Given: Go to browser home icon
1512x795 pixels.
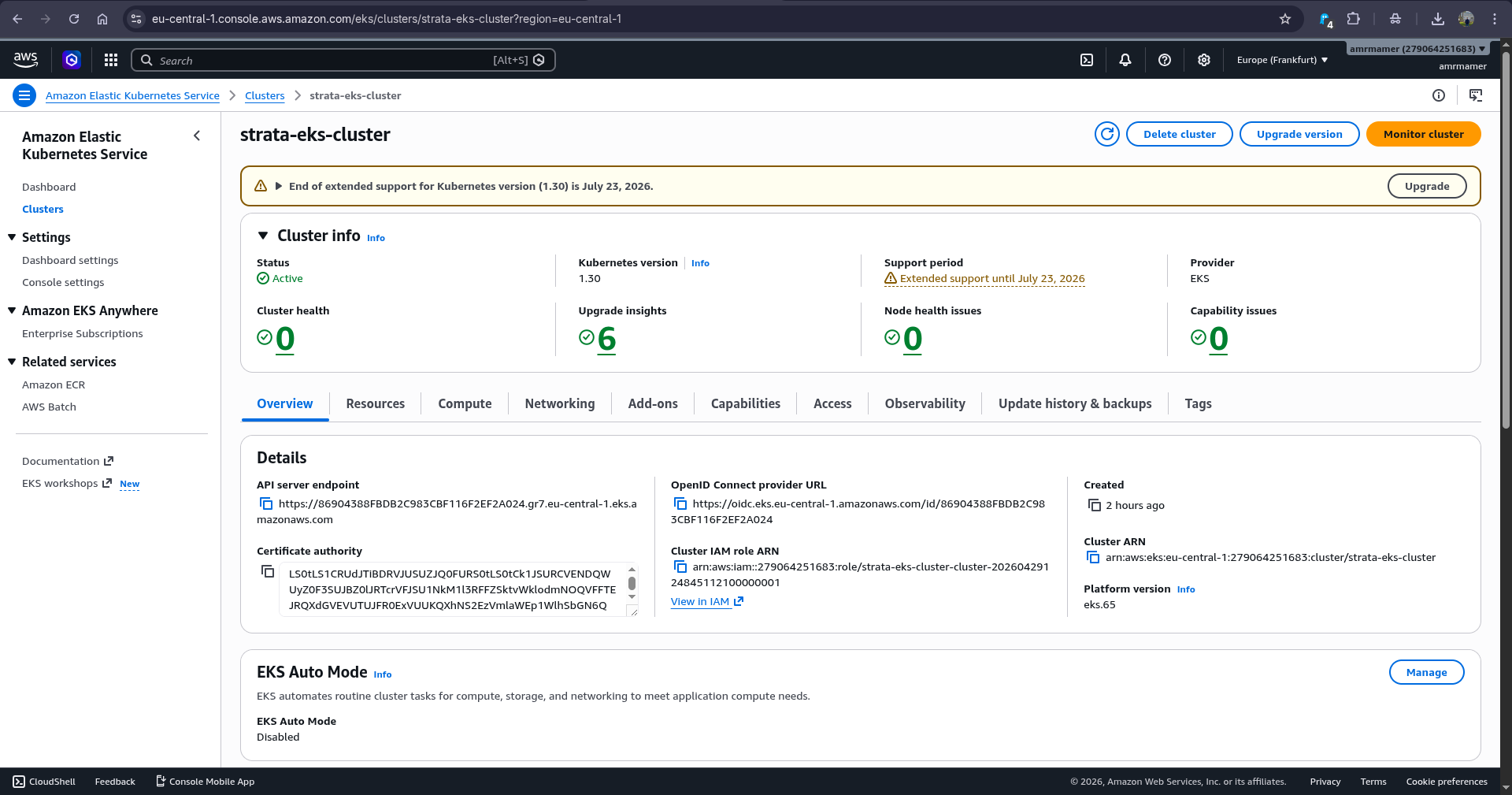Looking at the screenshot, I should point(102,19).
